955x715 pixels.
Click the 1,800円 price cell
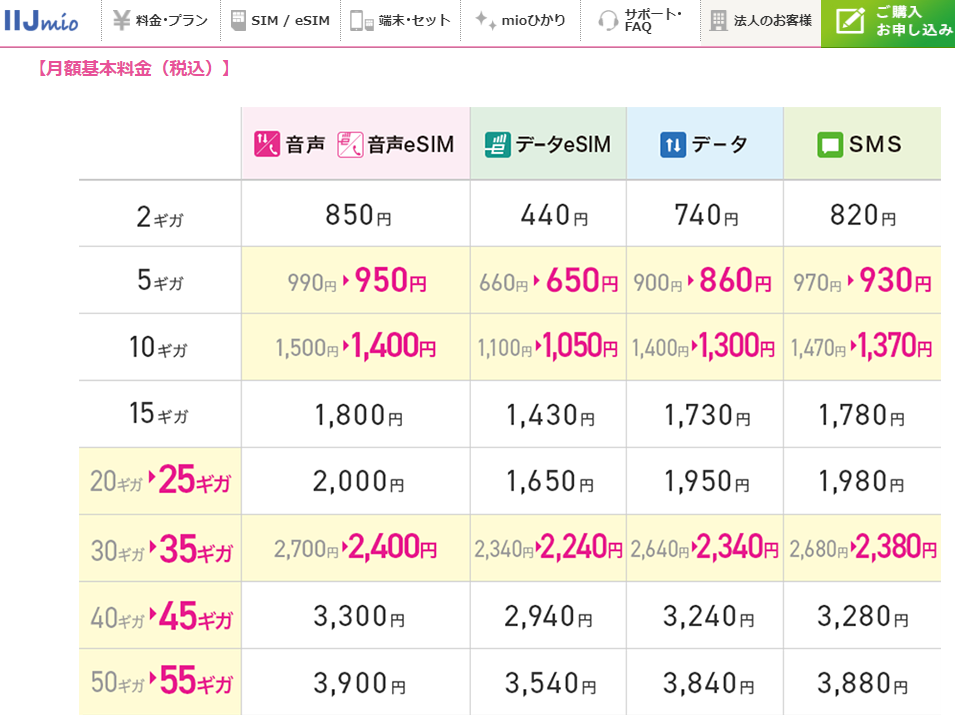pos(358,415)
